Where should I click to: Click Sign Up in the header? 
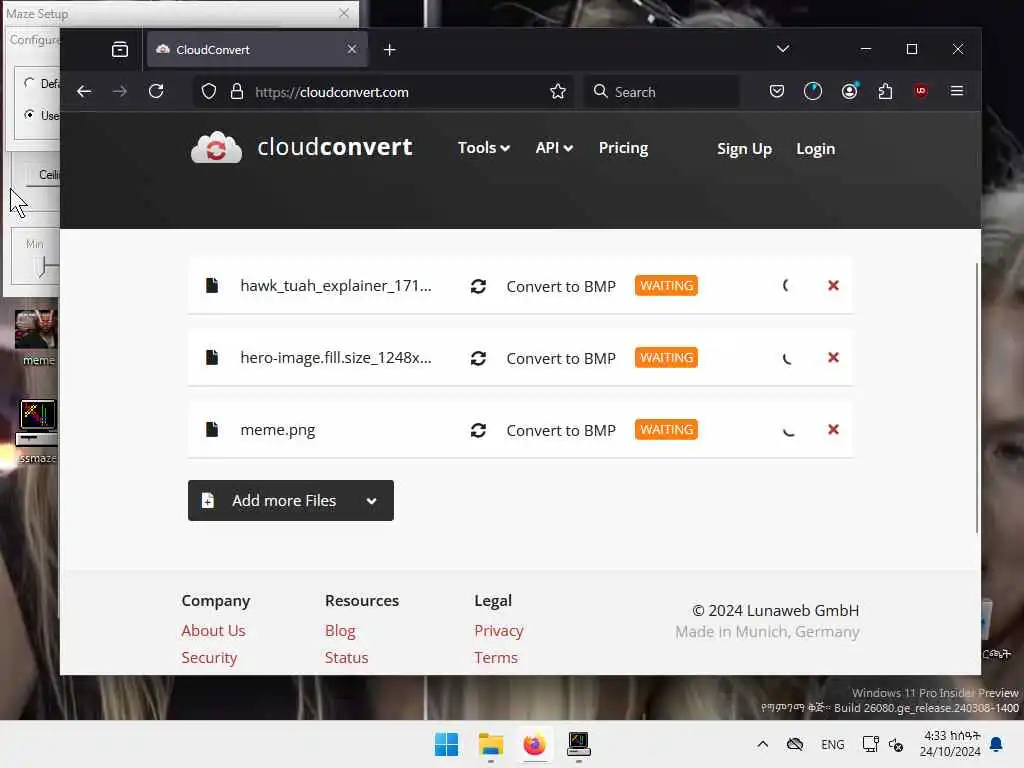744,149
